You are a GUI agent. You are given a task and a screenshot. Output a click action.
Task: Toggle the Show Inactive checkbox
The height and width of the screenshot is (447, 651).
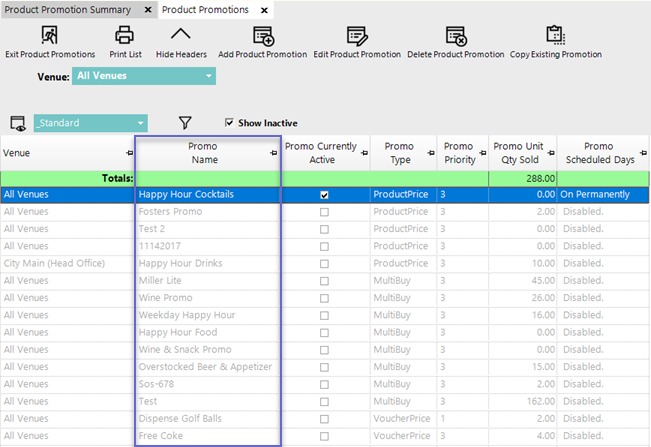pyautogui.click(x=230, y=123)
